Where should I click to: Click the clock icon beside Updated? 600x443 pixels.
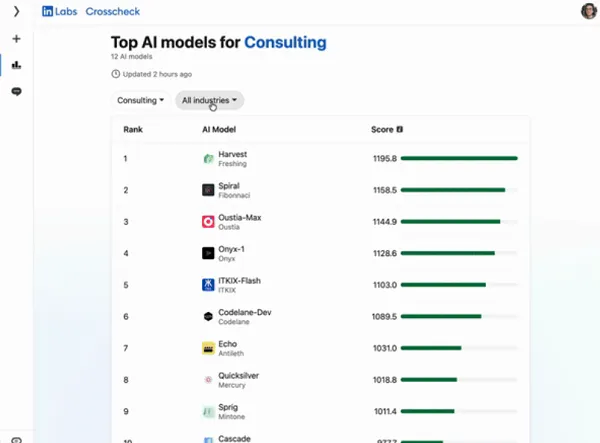[x=116, y=74]
